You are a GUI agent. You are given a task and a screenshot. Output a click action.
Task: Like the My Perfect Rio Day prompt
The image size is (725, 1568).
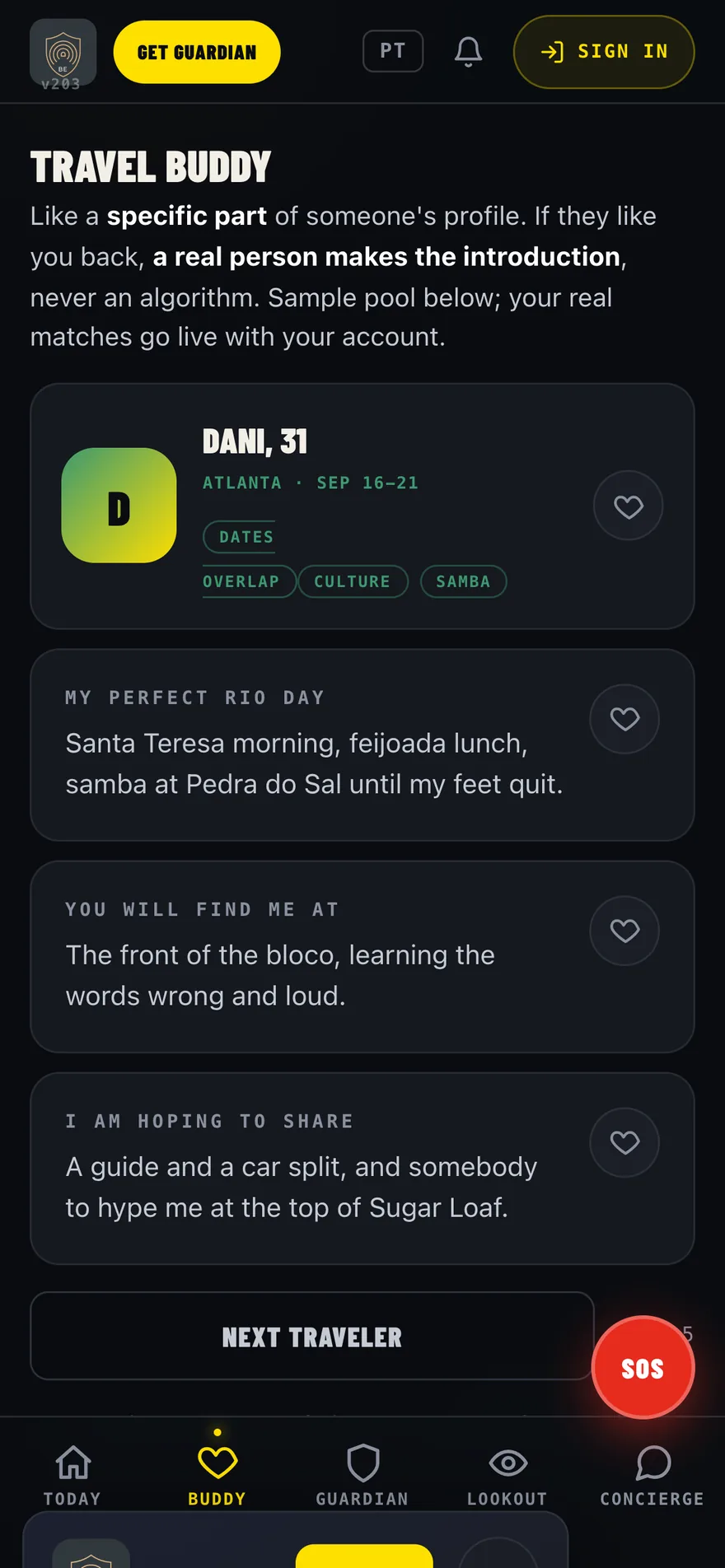[624, 718]
